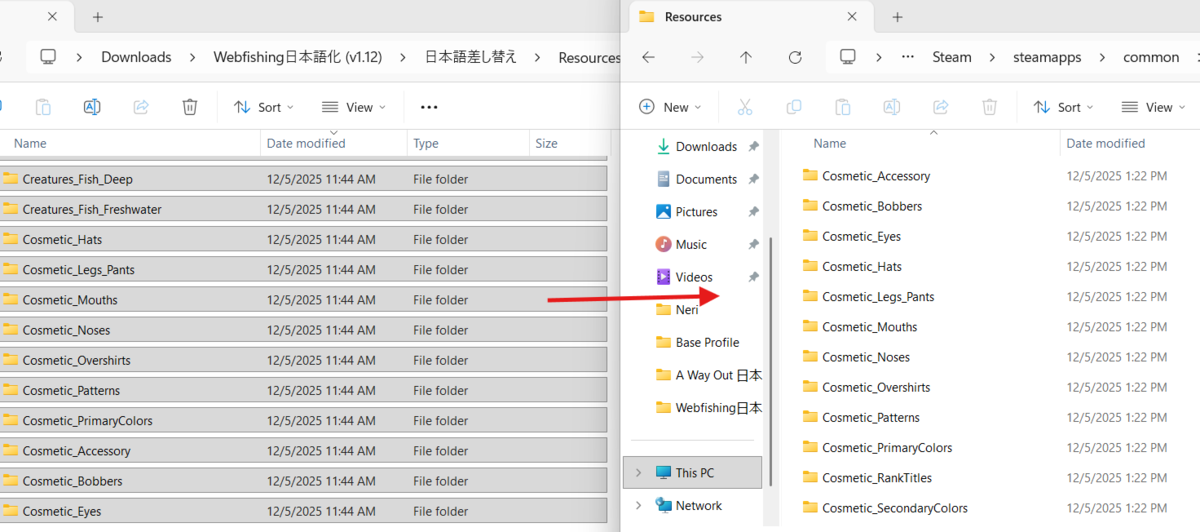Click the PC monitor icon in left address bar
Screen dimensions: 1200x532
[48, 57]
